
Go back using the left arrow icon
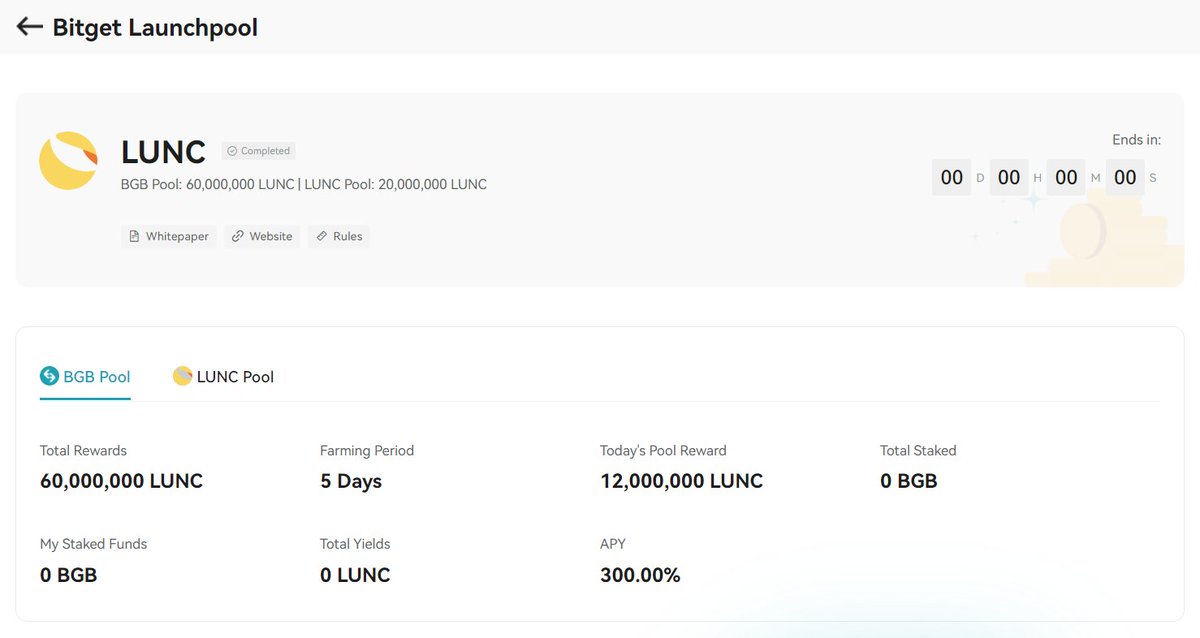click(x=29, y=27)
